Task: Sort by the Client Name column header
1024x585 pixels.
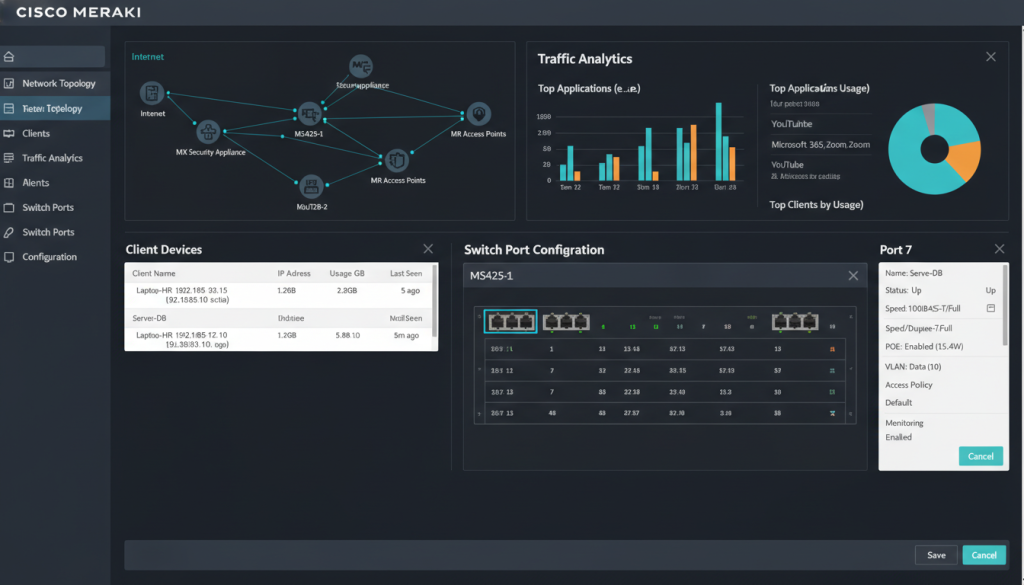Action: (x=153, y=274)
